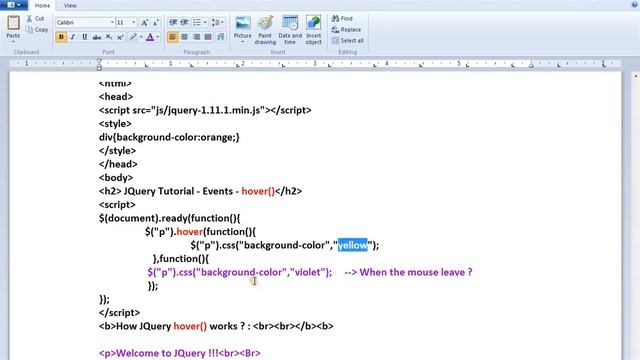Screen dimensions: 640x360
Task: Toggle Bold formatting off
Action: (x=61, y=37)
